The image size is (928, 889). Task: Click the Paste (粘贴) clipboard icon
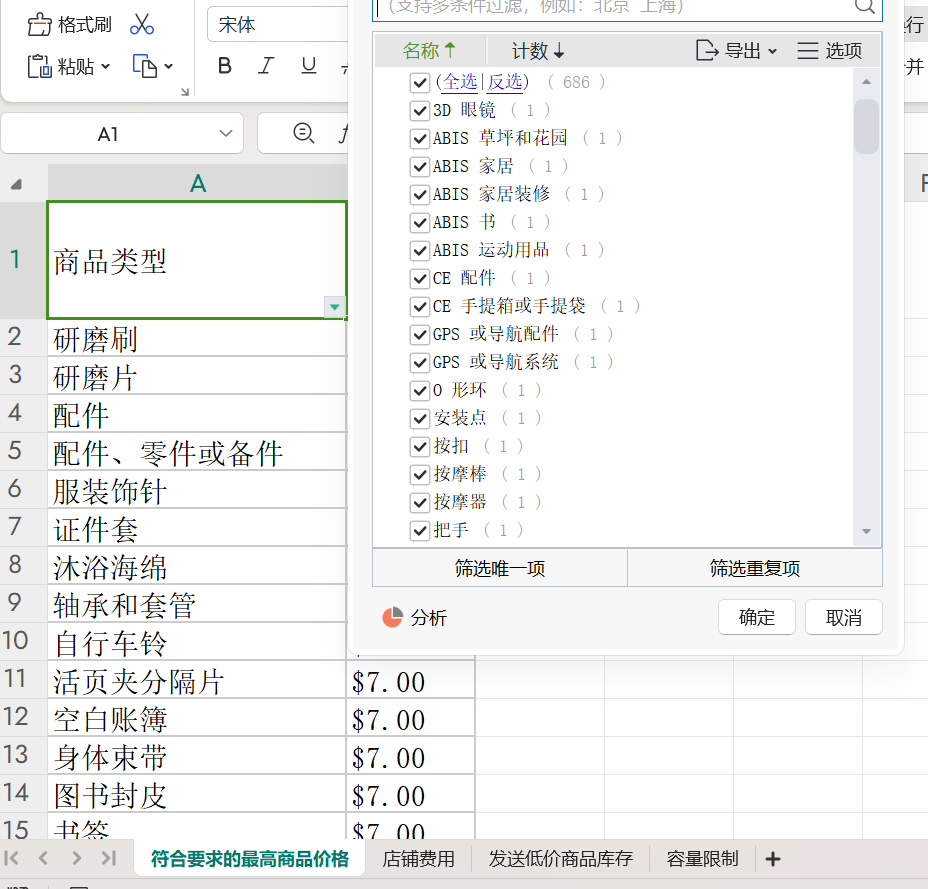[40, 66]
